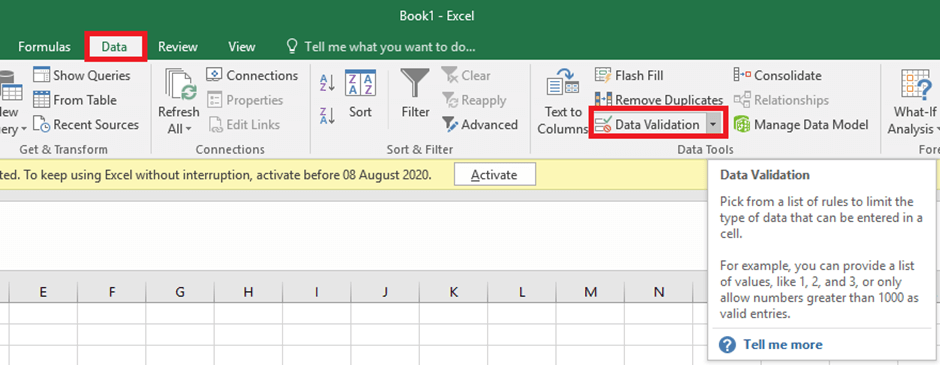Open Advanced filter options
Screen dimensions: 940x365
click(480, 125)
